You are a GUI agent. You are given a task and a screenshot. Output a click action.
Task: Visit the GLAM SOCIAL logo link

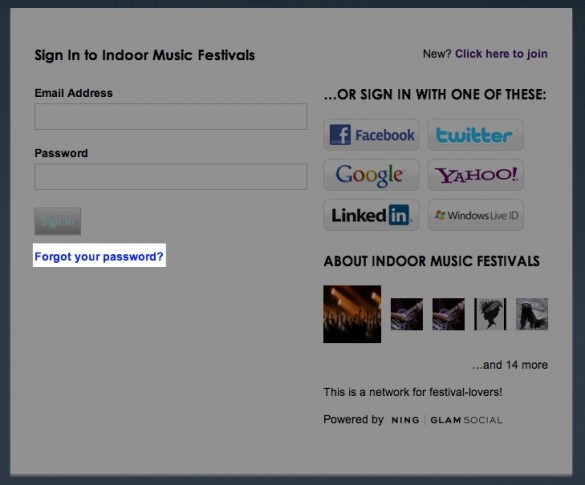click(x=466, y=420)
